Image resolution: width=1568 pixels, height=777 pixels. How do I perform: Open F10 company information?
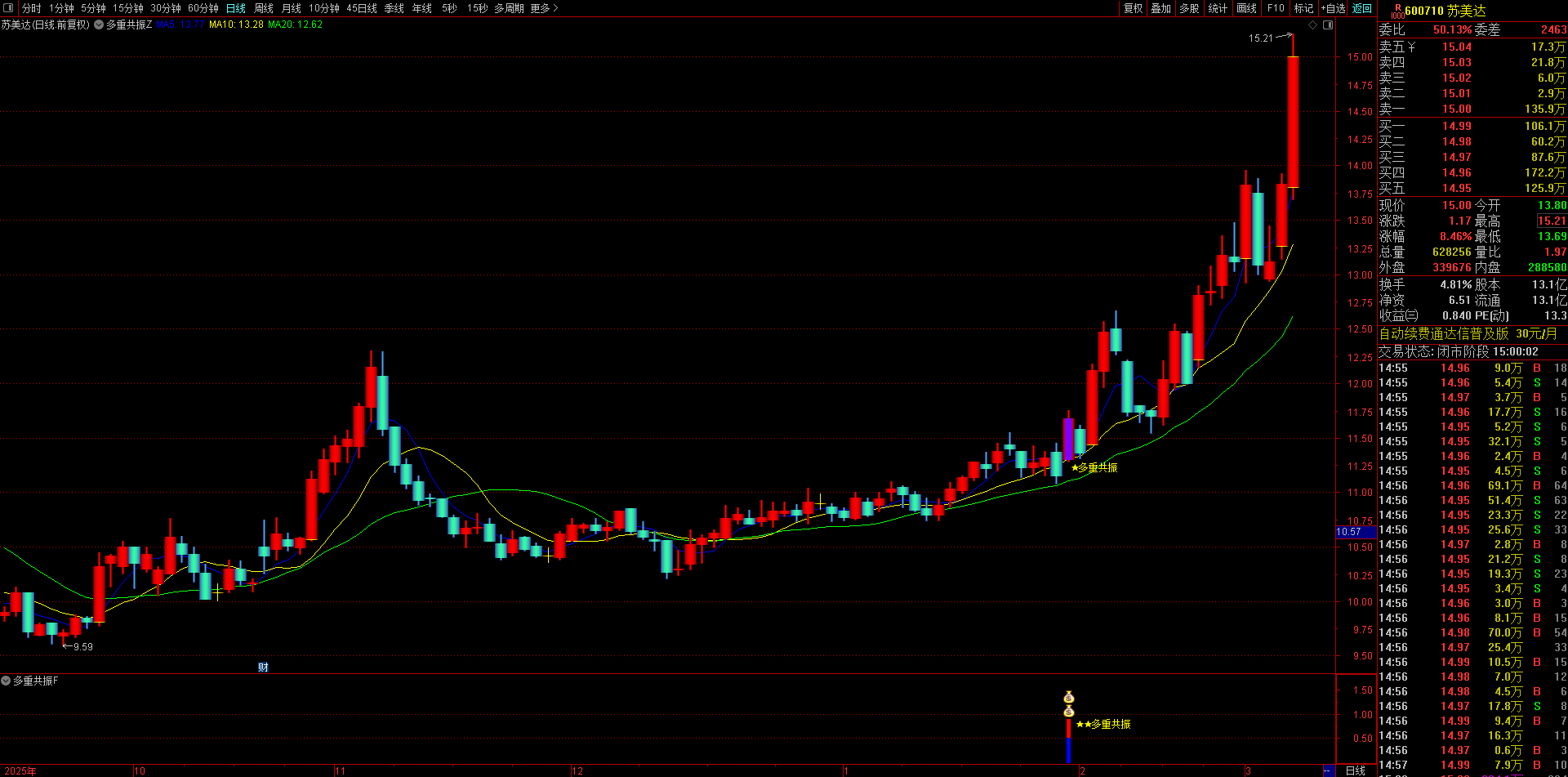(x=1276, y=8)
